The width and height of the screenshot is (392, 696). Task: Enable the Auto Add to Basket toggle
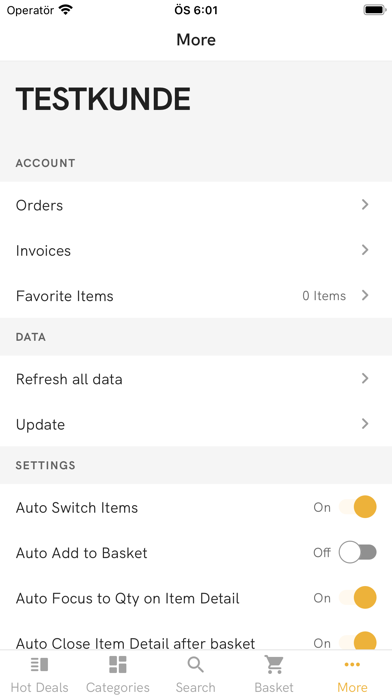pos(358,553)
